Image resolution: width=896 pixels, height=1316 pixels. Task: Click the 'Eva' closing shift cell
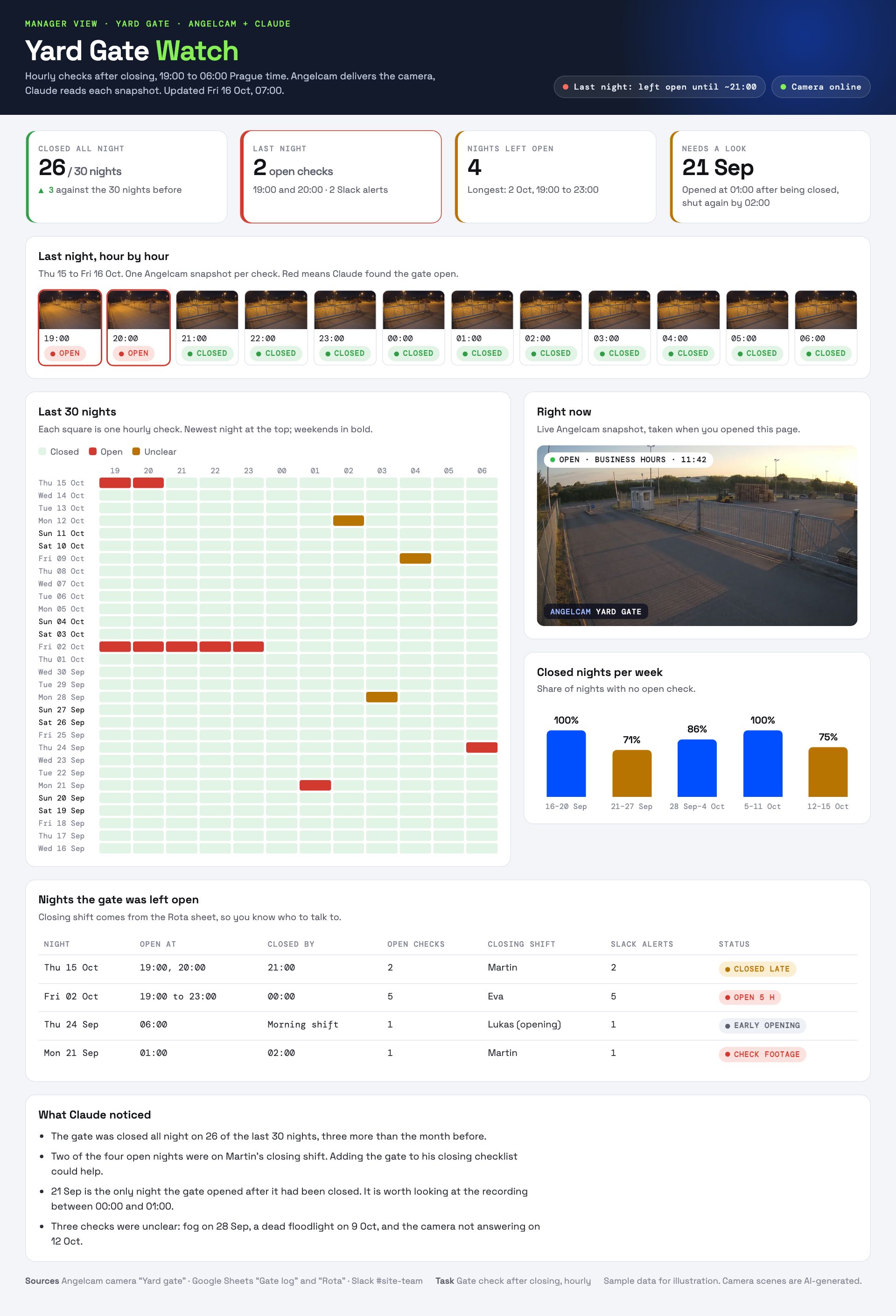tap(495, 997)
